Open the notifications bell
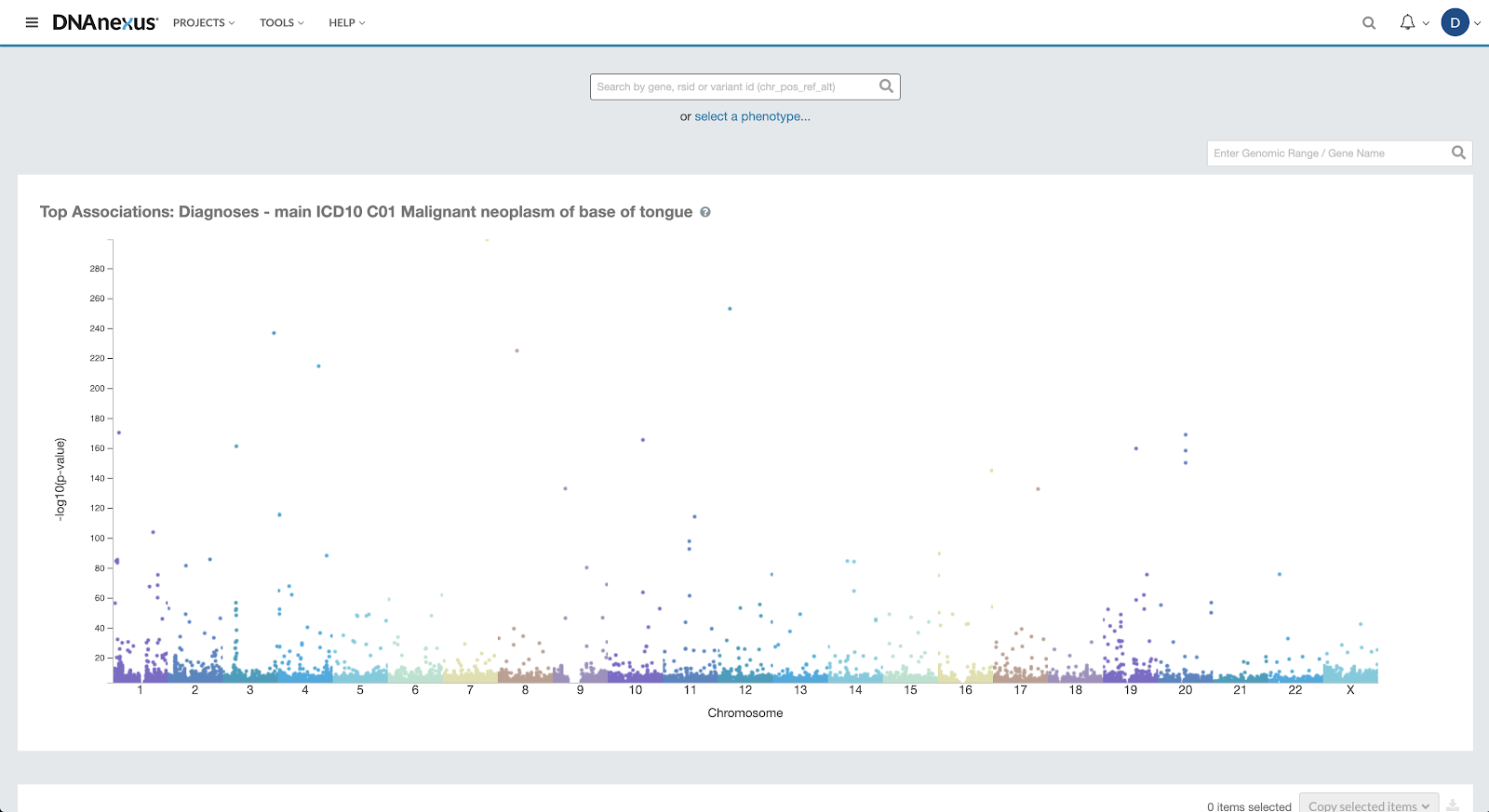This screenshot has width=1489, height=812. (x=1407, y=22)
